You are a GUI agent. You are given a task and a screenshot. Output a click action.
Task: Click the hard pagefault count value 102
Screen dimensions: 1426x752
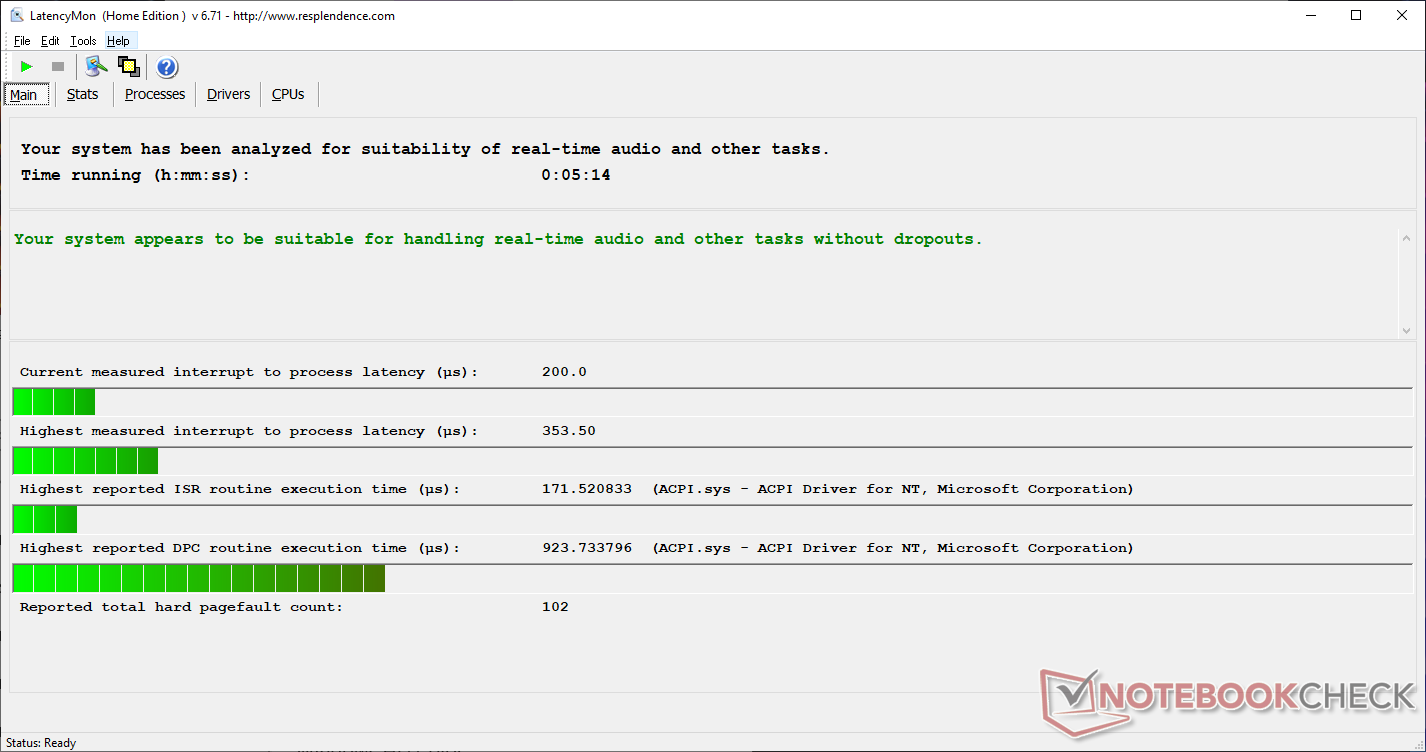pyautogui.click(x=555, y=607)
